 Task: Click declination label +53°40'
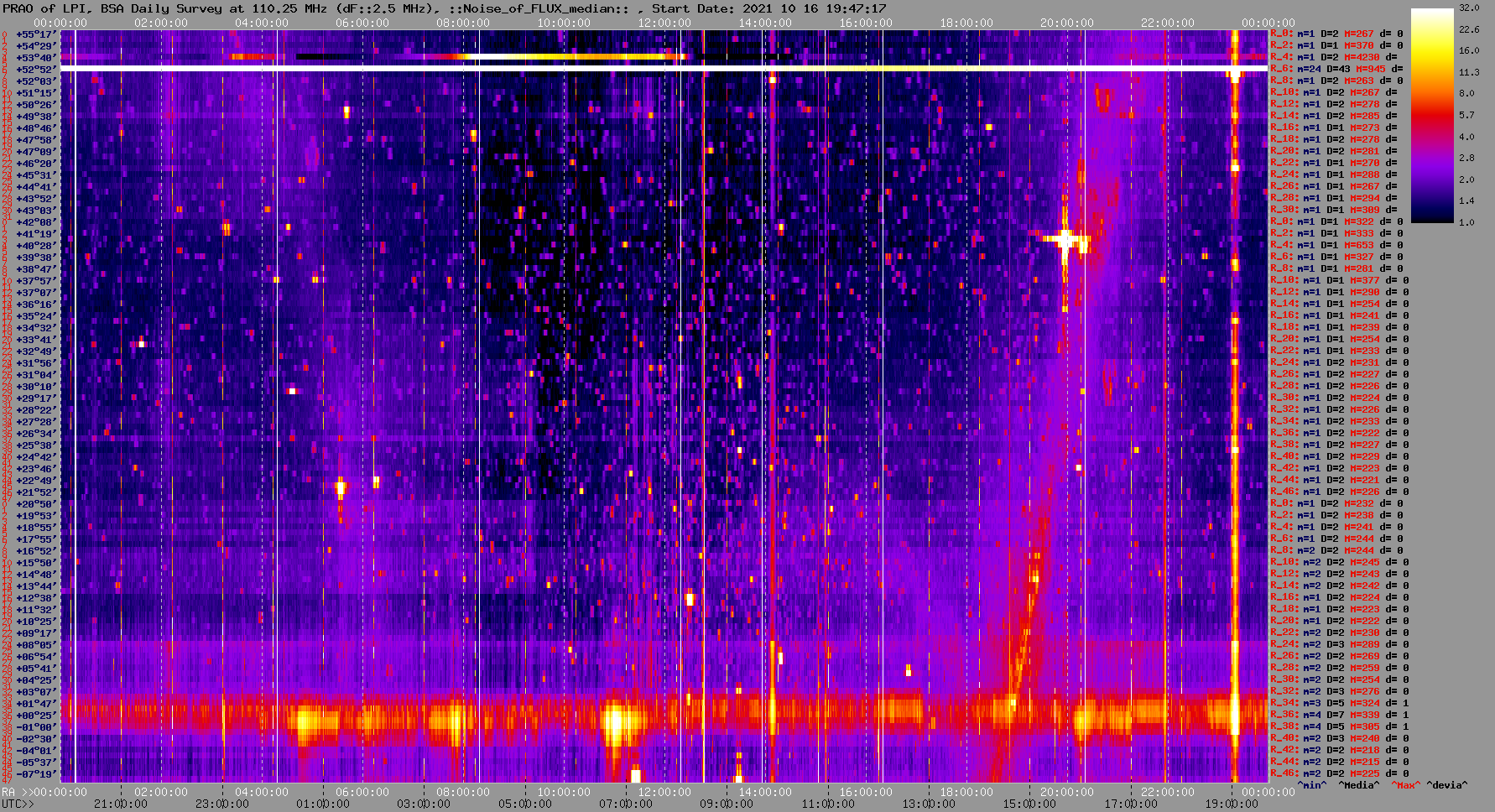tap(36, 58)
